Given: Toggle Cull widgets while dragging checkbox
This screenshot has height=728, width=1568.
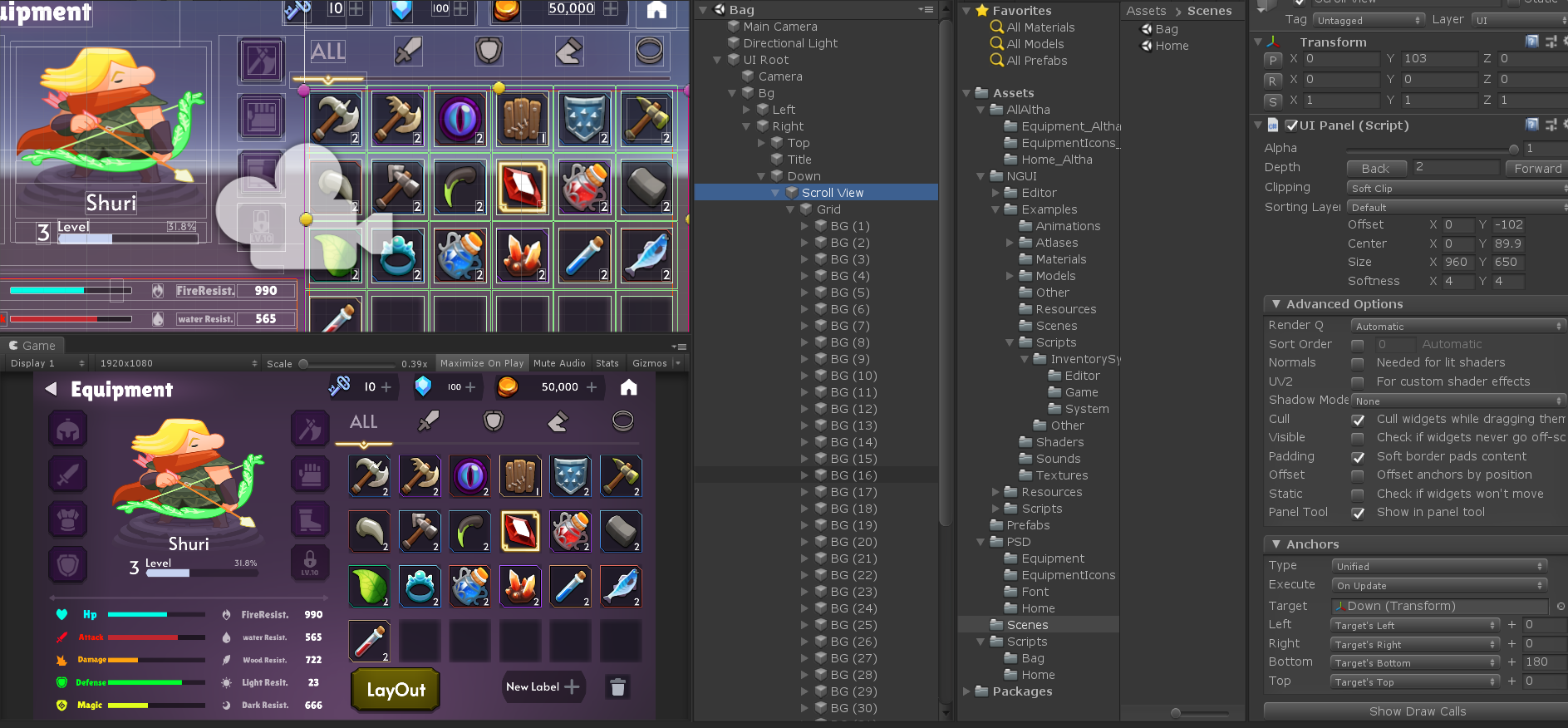Looking at the screenshot, I should [1357, 420].
